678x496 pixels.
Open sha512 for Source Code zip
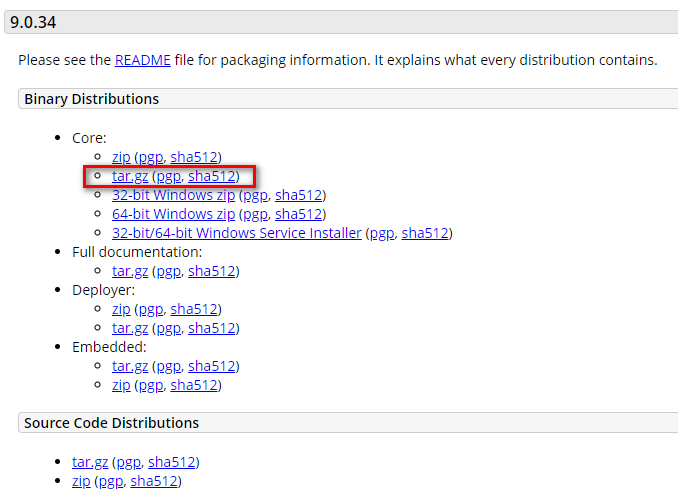(x=154, y=481)
